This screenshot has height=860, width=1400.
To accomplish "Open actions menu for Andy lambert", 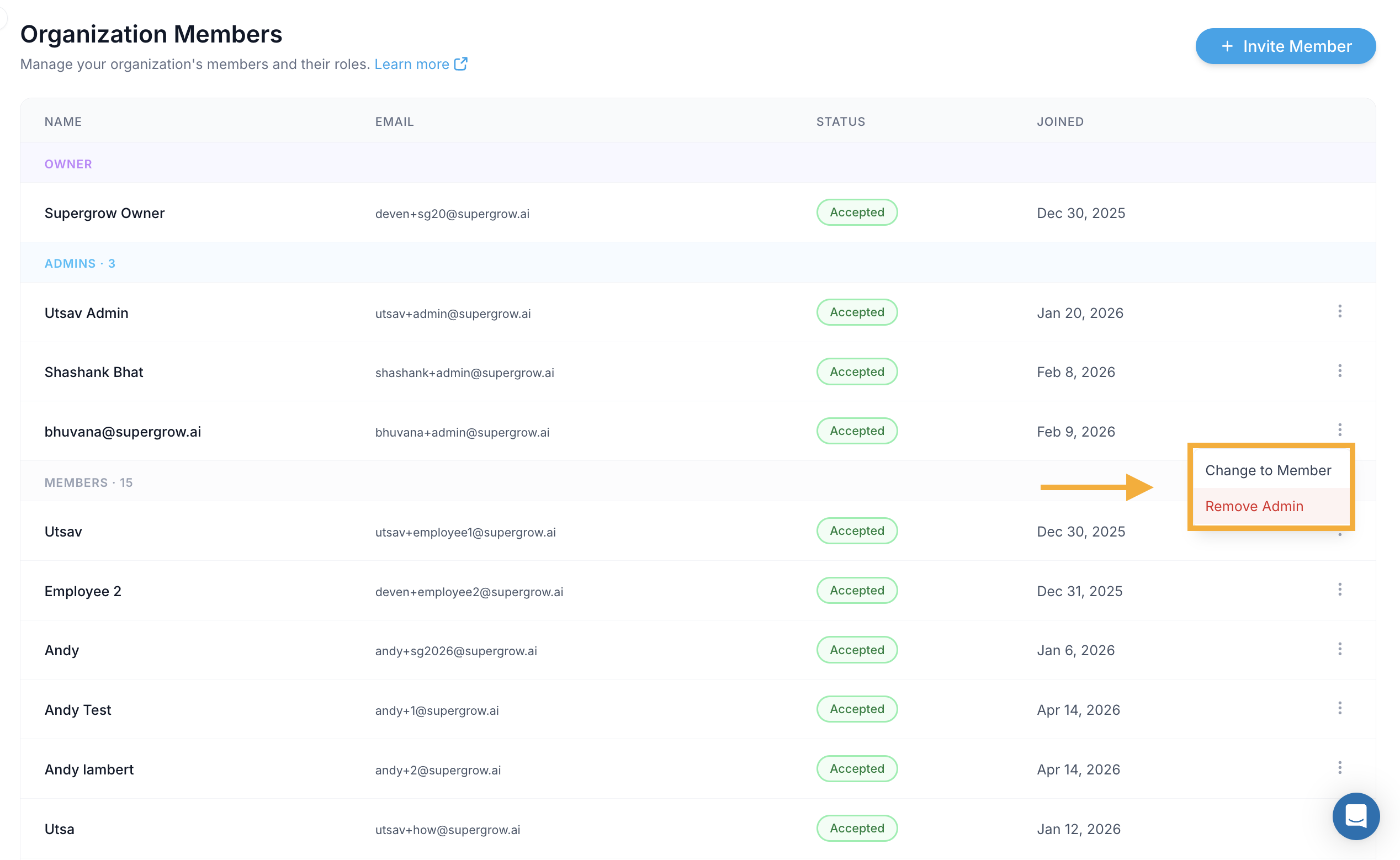I will 1339,768.
